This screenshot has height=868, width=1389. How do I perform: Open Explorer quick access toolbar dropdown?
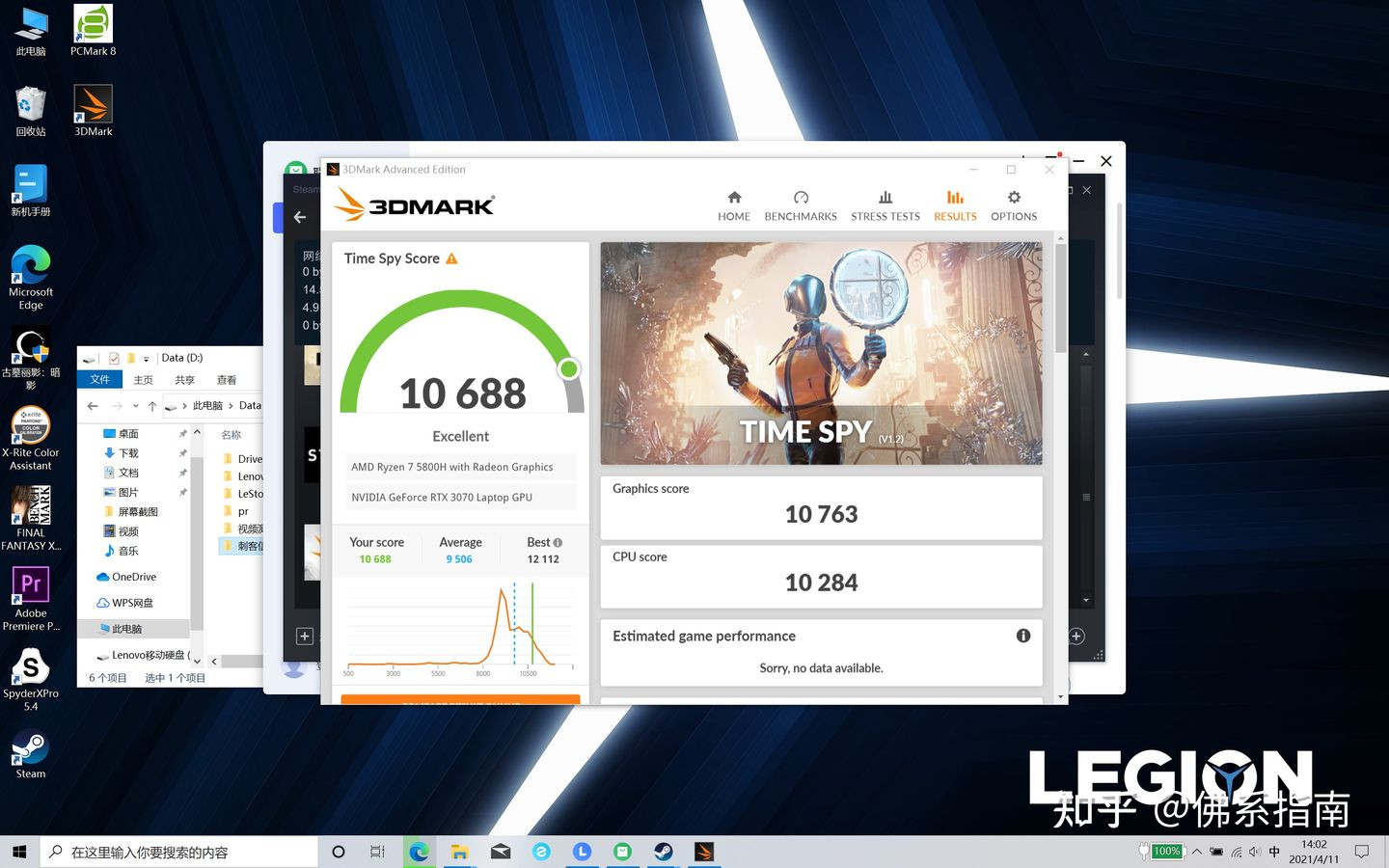click(147, 358)
